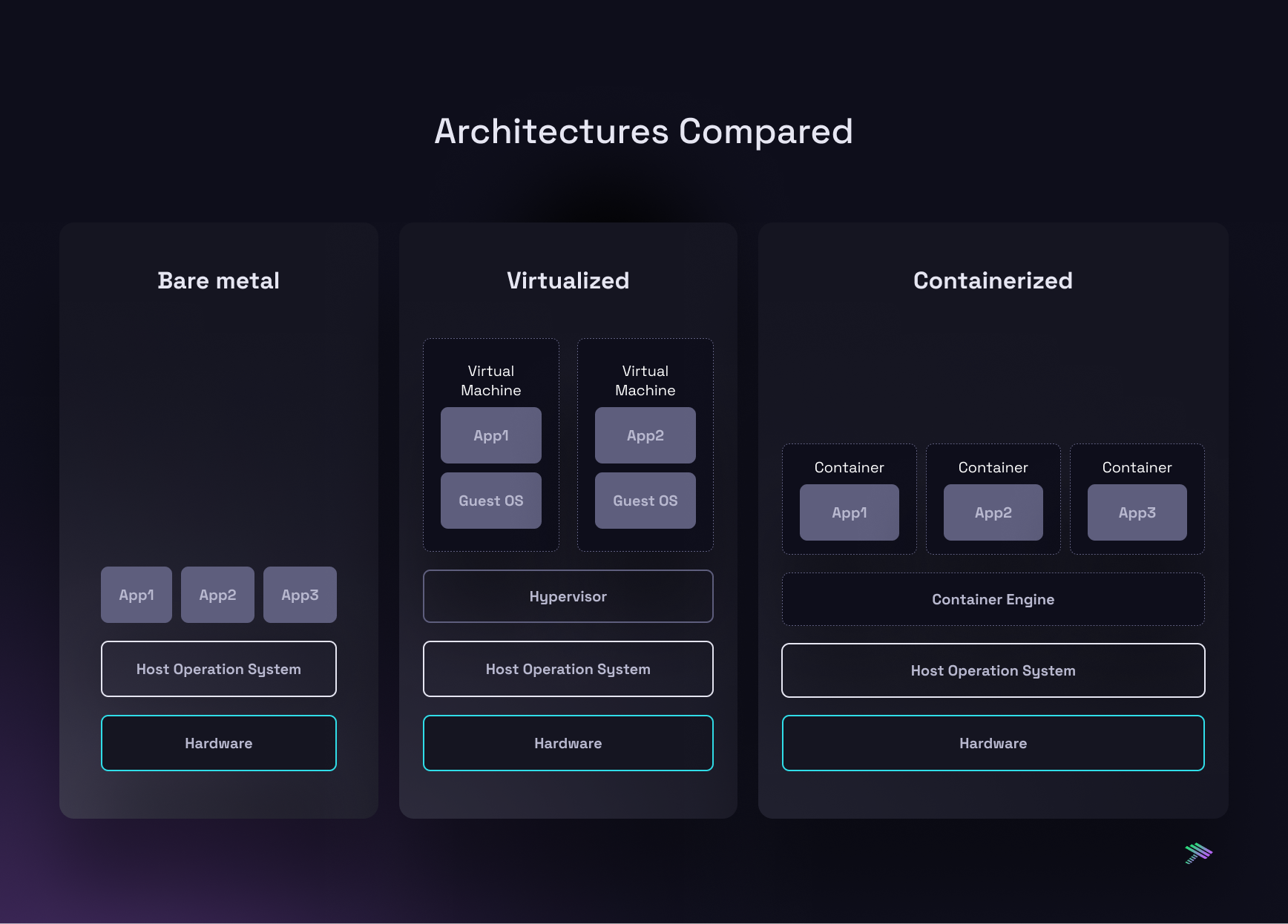Click App1 box inside its container
Viewport: 1288px width, 924px height.
850,512
